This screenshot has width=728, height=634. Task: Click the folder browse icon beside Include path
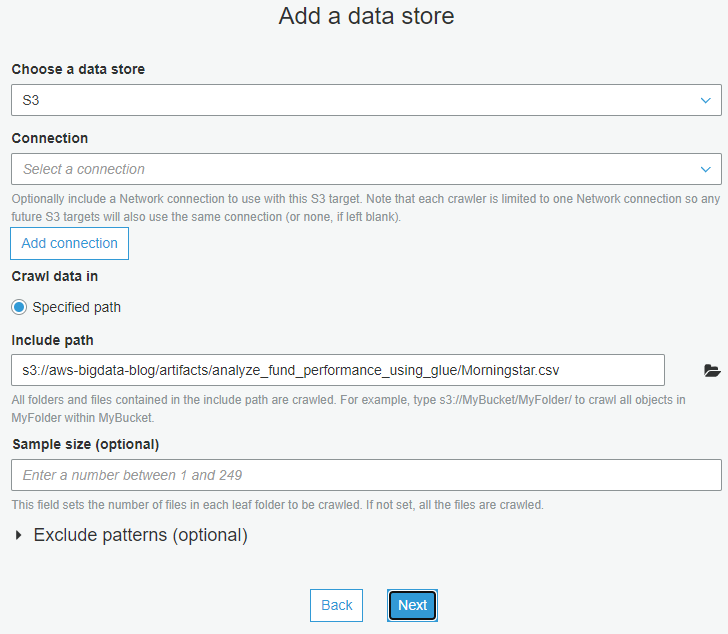pos(711,370)
